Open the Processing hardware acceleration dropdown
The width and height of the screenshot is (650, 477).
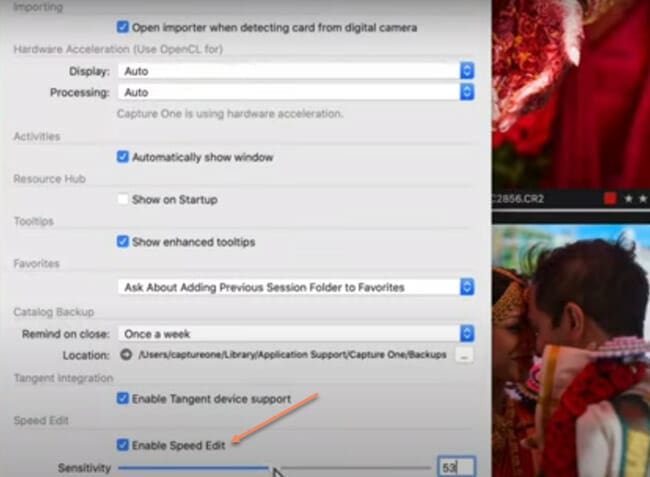click(x=296, y=92)
